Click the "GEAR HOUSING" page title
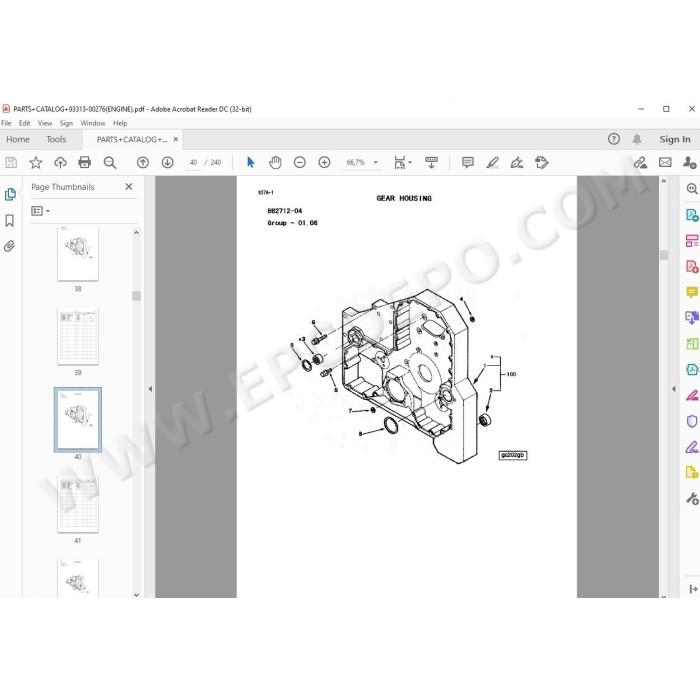This screenshot has width=700, height=700. point(404,198)
